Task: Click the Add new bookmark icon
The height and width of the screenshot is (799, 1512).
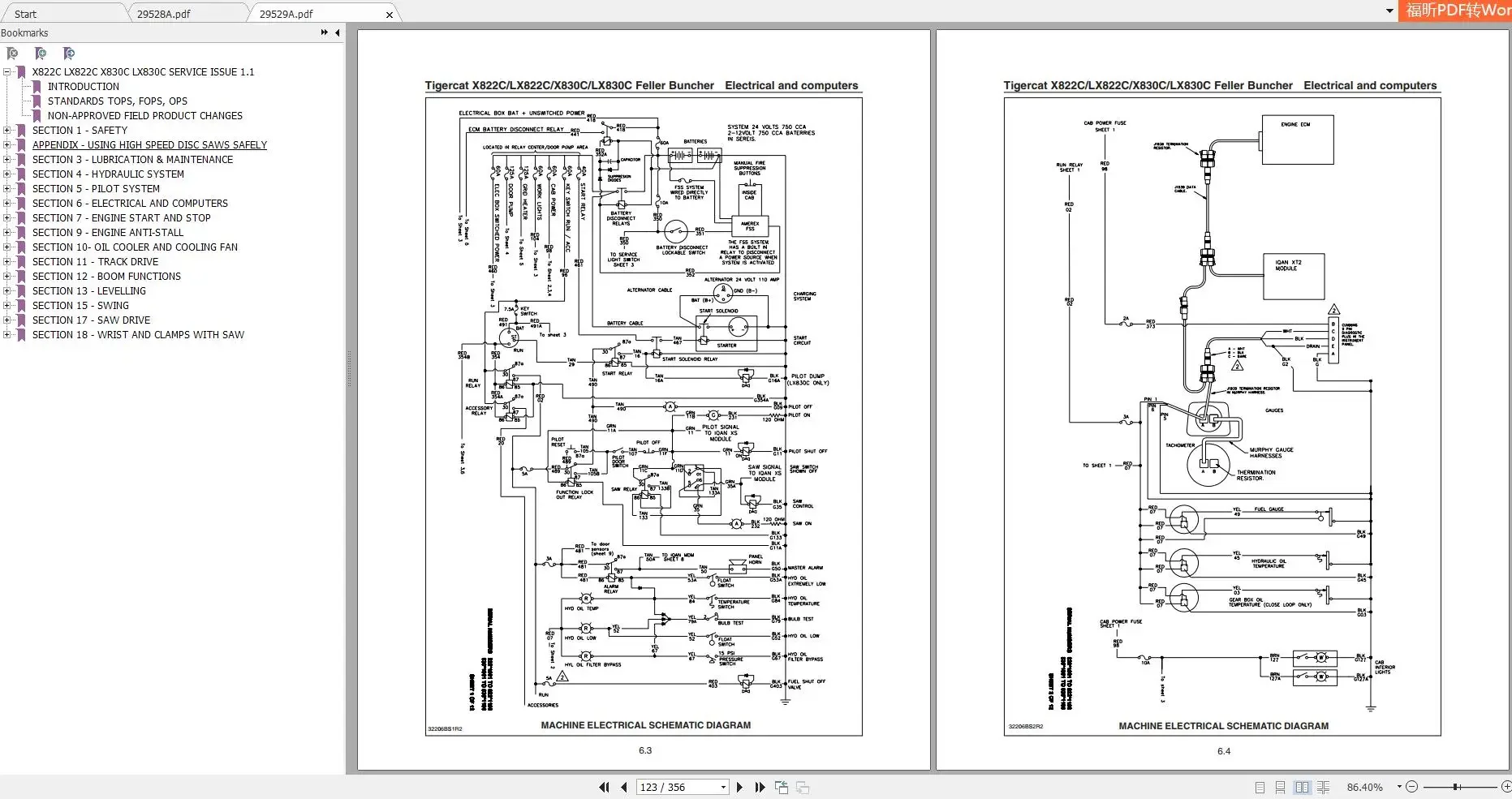Action: (41, 54)
